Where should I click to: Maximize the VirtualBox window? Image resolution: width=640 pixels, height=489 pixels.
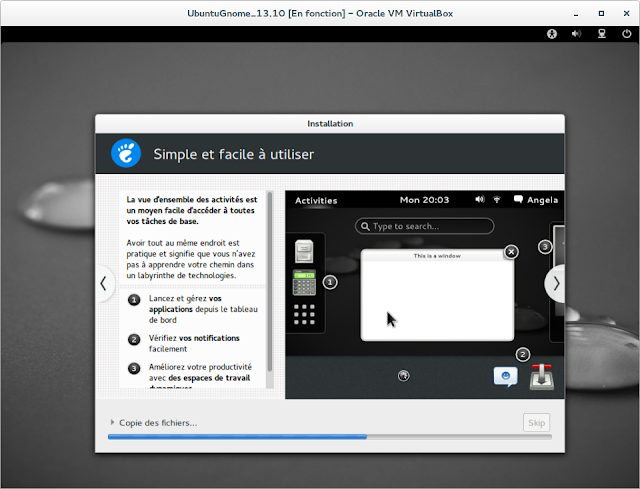601,13
